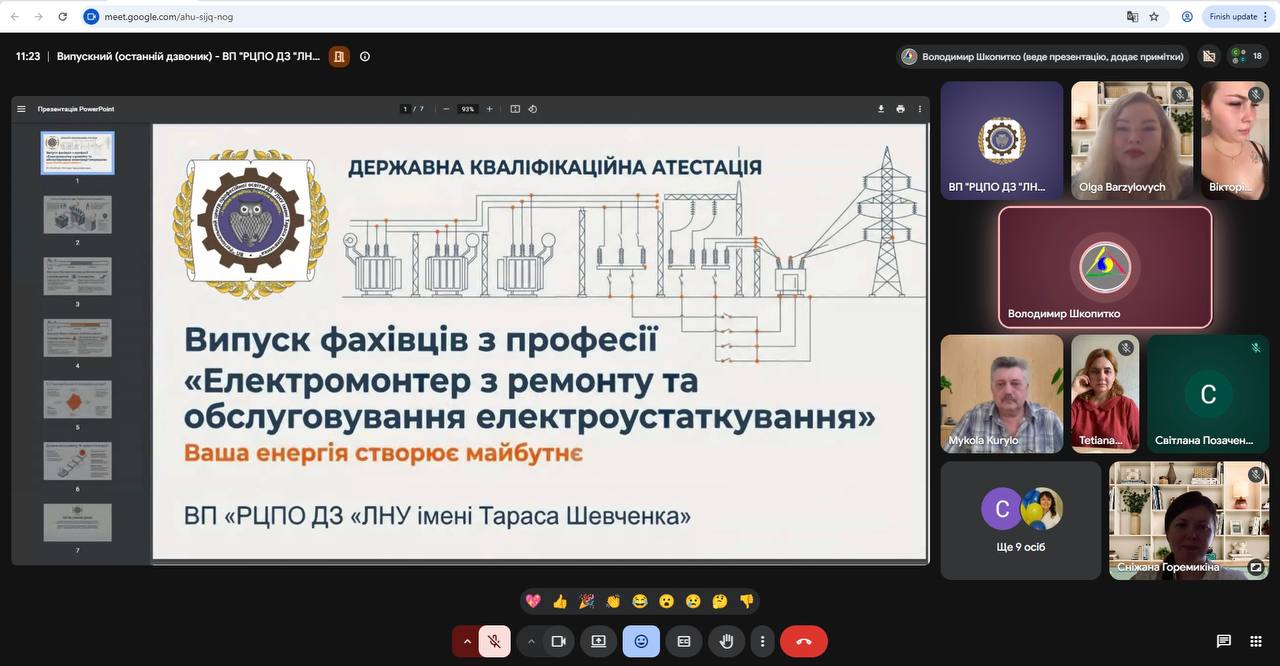The width and height of the screenshot is (1280, 666).
Task: Send clapping hands reaction
Action: click(613, 601)
